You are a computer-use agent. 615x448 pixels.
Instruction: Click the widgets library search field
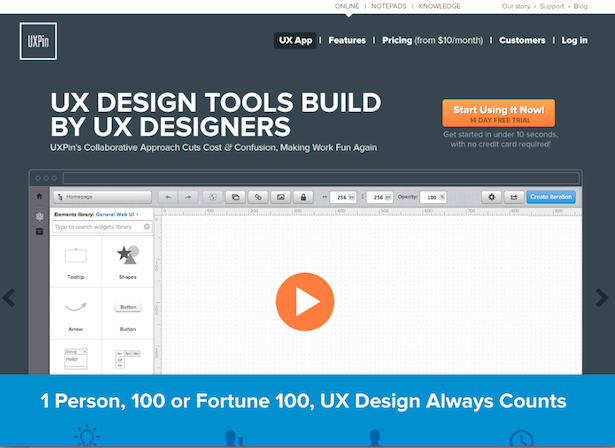pyautogui.click(x=102, y=227)
